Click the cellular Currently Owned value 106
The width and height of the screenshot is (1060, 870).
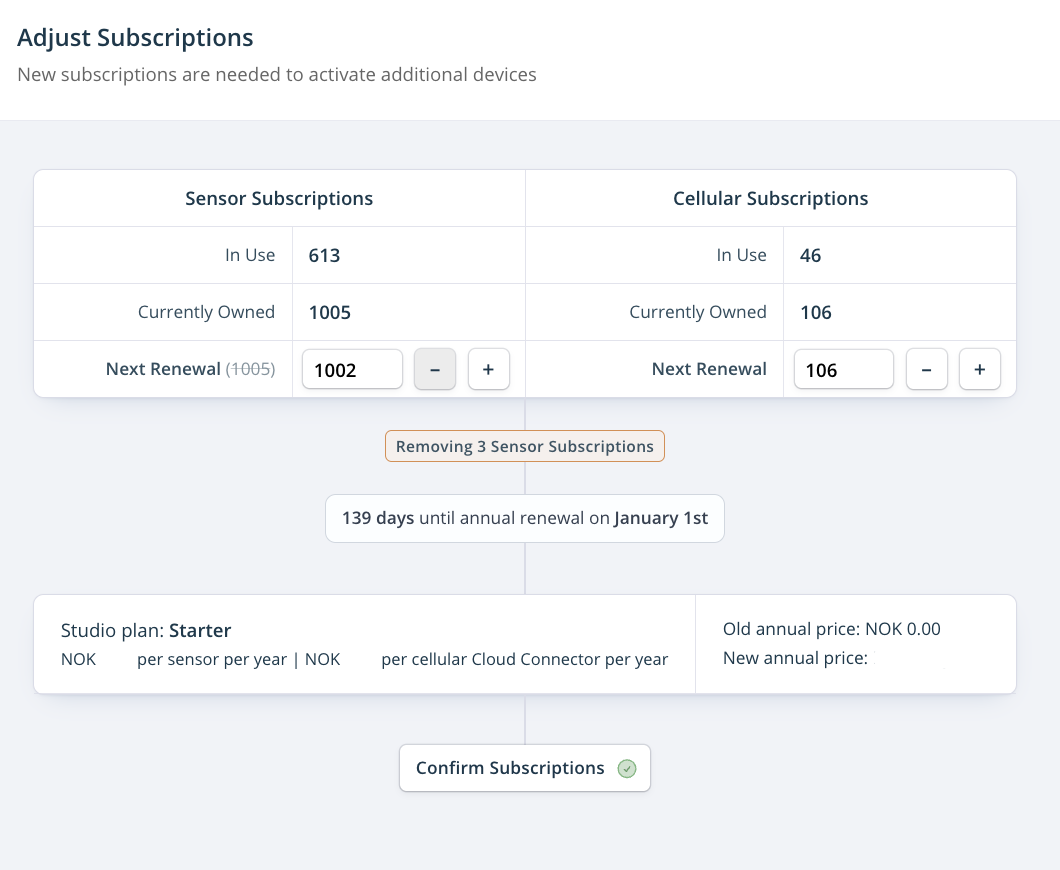[816, 312]
